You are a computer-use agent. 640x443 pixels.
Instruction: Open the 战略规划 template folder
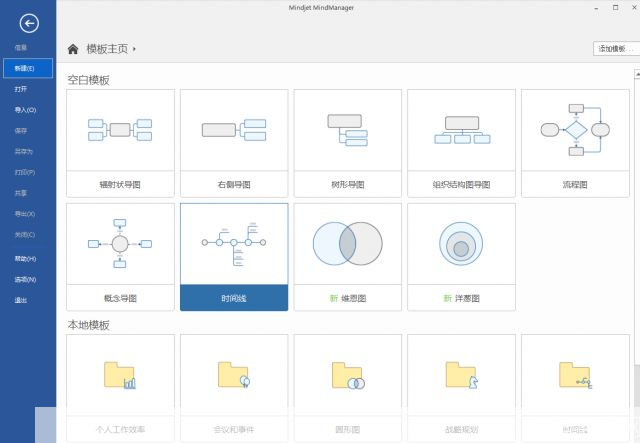[x=461, y=388]
